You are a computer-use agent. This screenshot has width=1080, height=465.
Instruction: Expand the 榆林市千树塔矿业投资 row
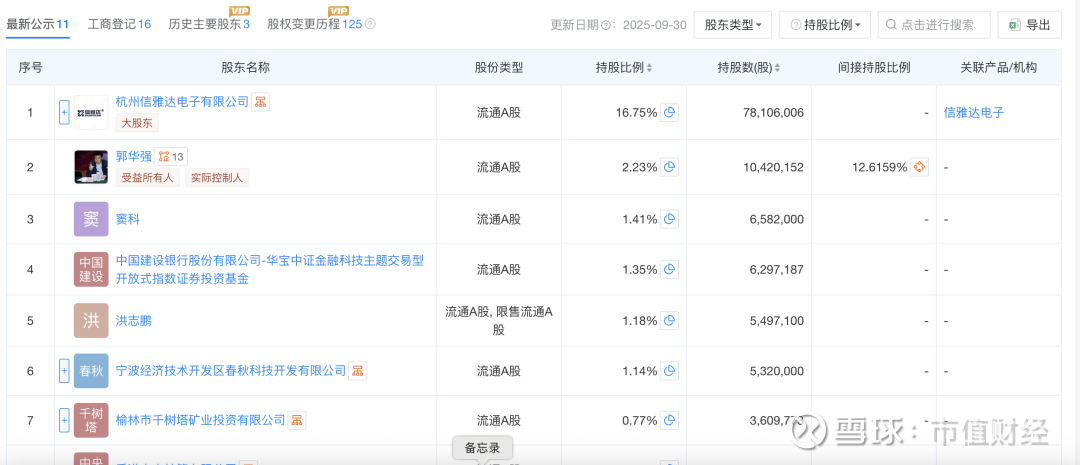(64, 420)
